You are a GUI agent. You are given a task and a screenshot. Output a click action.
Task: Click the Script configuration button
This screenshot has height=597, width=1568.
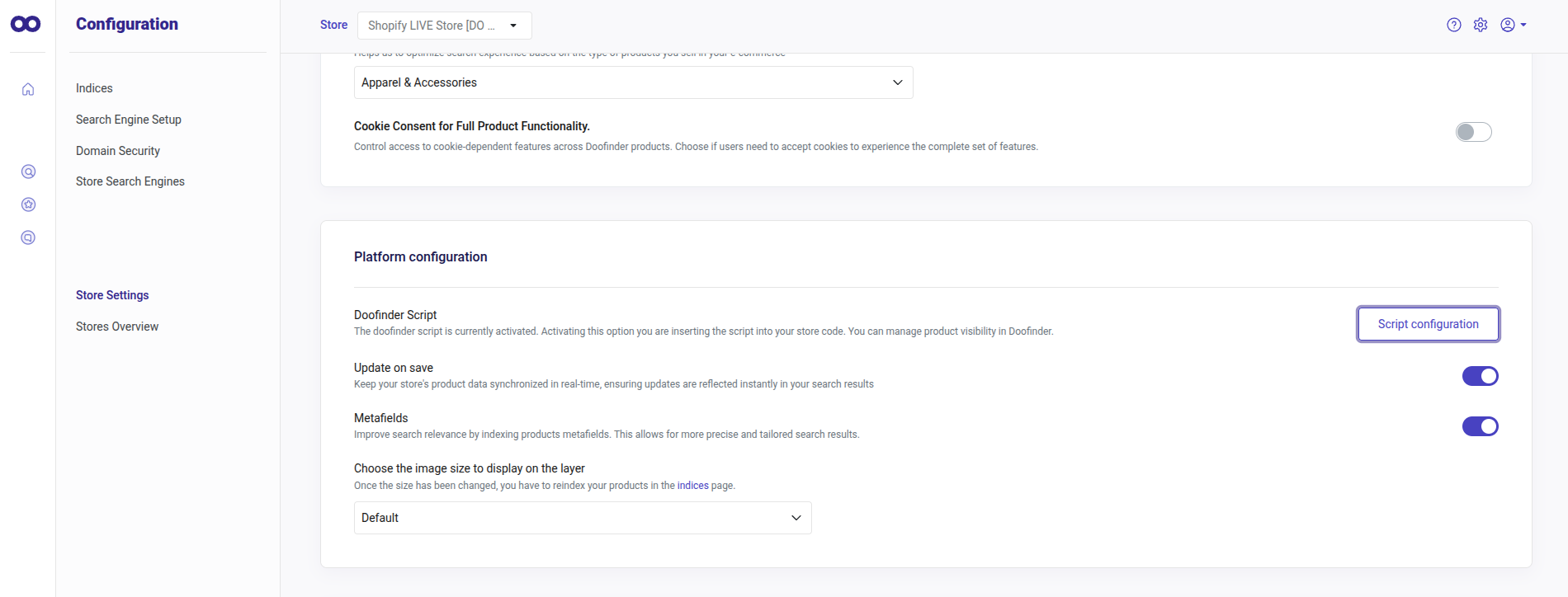(1428, 324)
